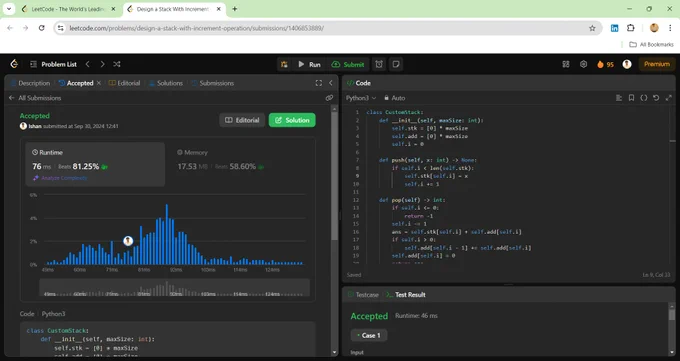Open the timer alarm clock icon
680x361 pixels.
pos(379,64)
